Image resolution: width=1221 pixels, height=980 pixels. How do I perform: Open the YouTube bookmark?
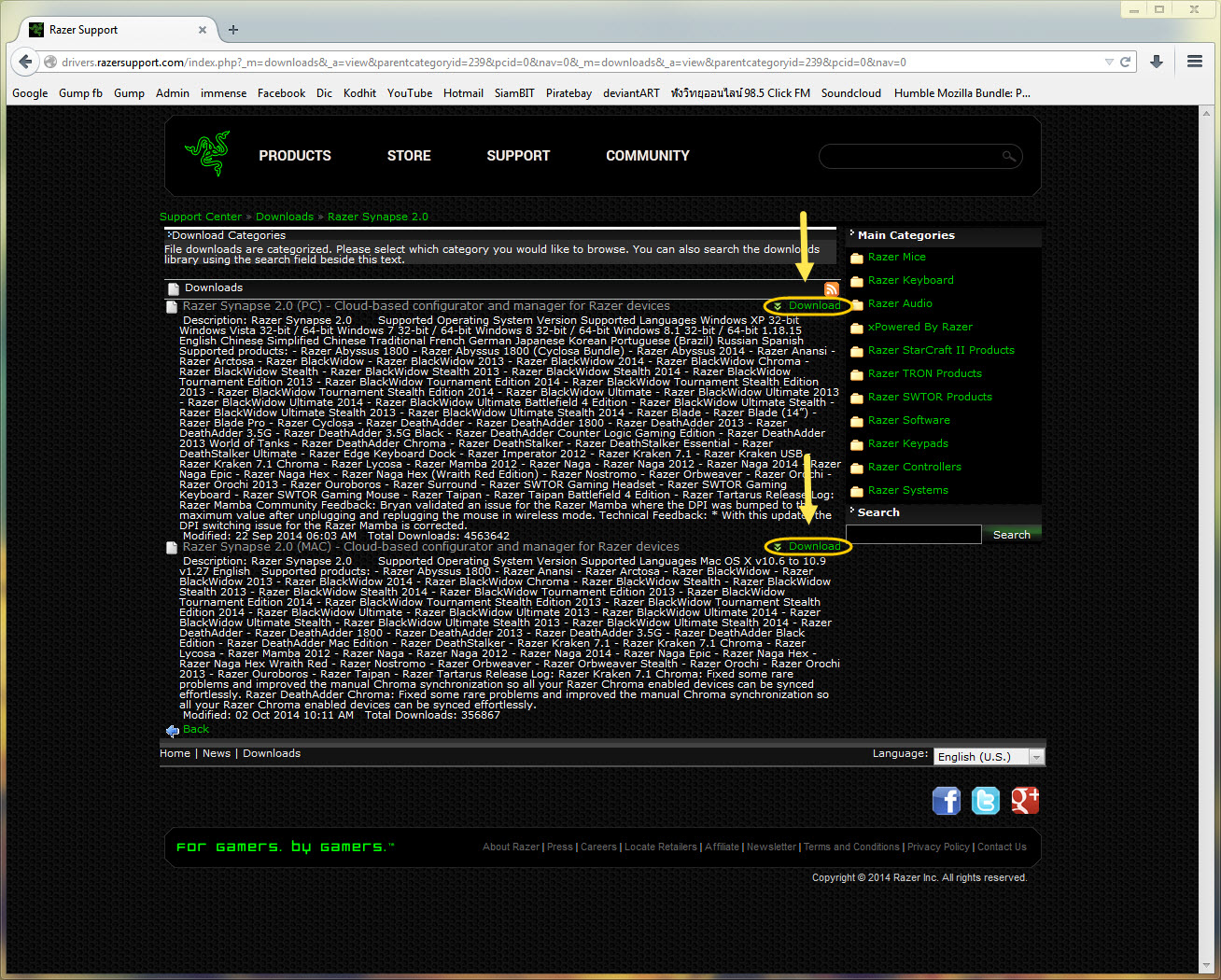(x=410, y=93)
